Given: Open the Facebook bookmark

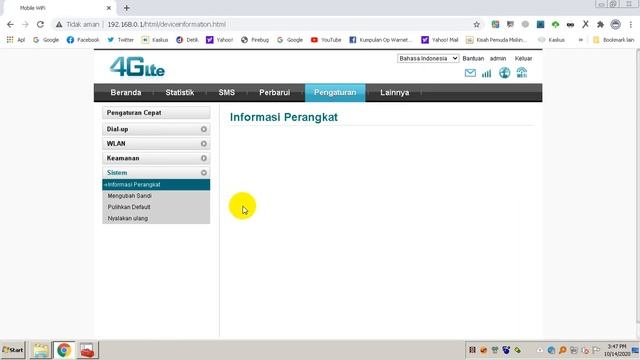Looking at the screenshot, I should [x=83, y=40].
